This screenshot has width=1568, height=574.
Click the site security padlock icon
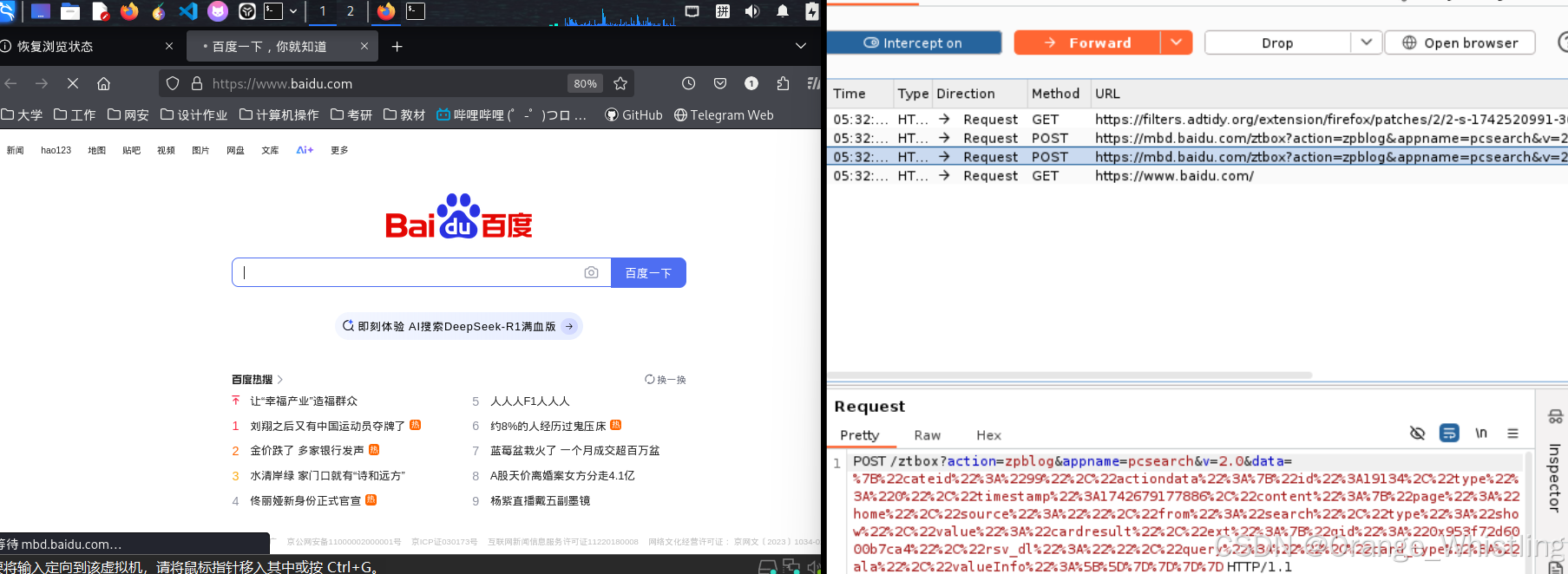tap(197, 83)
